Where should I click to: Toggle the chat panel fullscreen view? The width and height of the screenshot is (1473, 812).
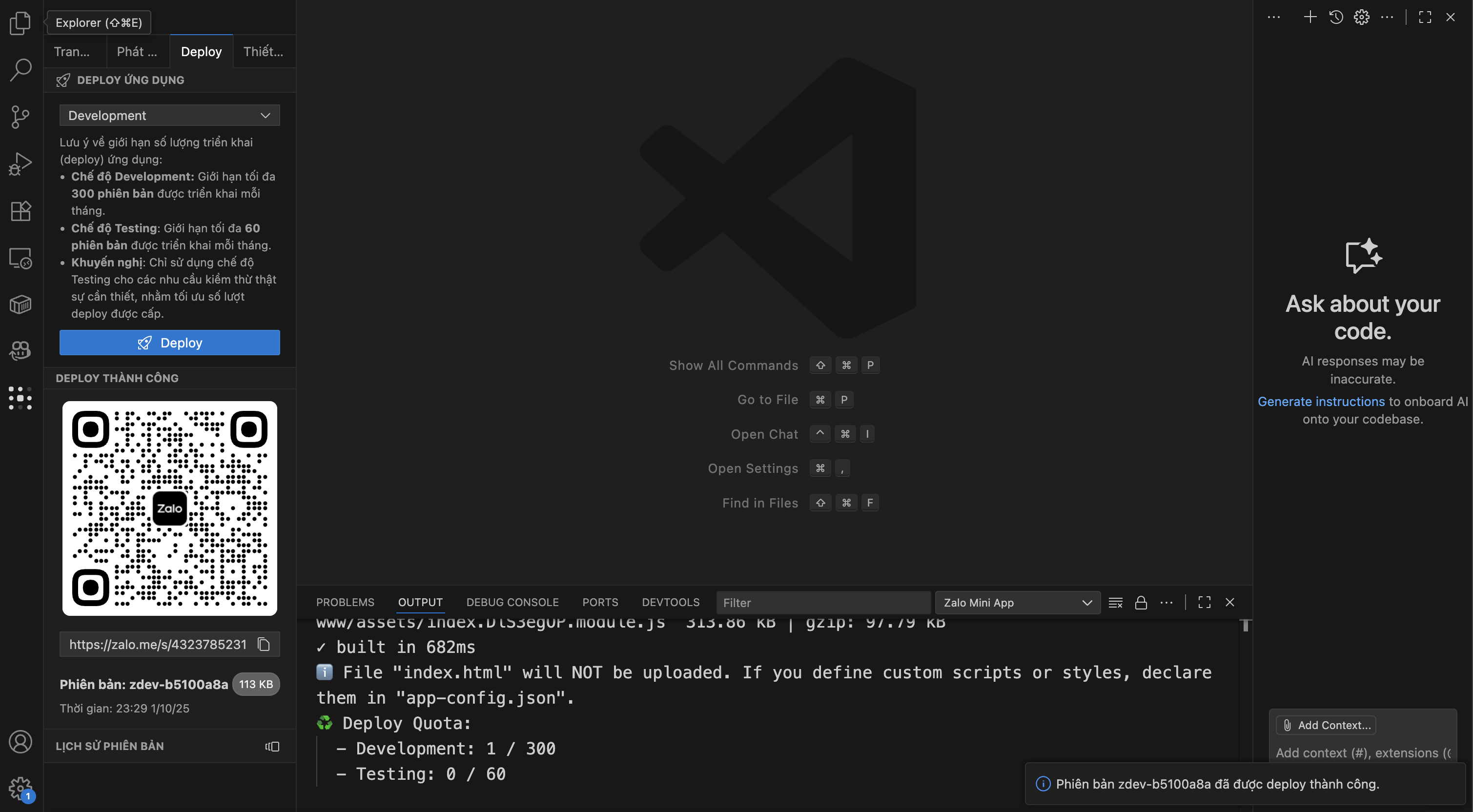click(x=1424, y=17)
